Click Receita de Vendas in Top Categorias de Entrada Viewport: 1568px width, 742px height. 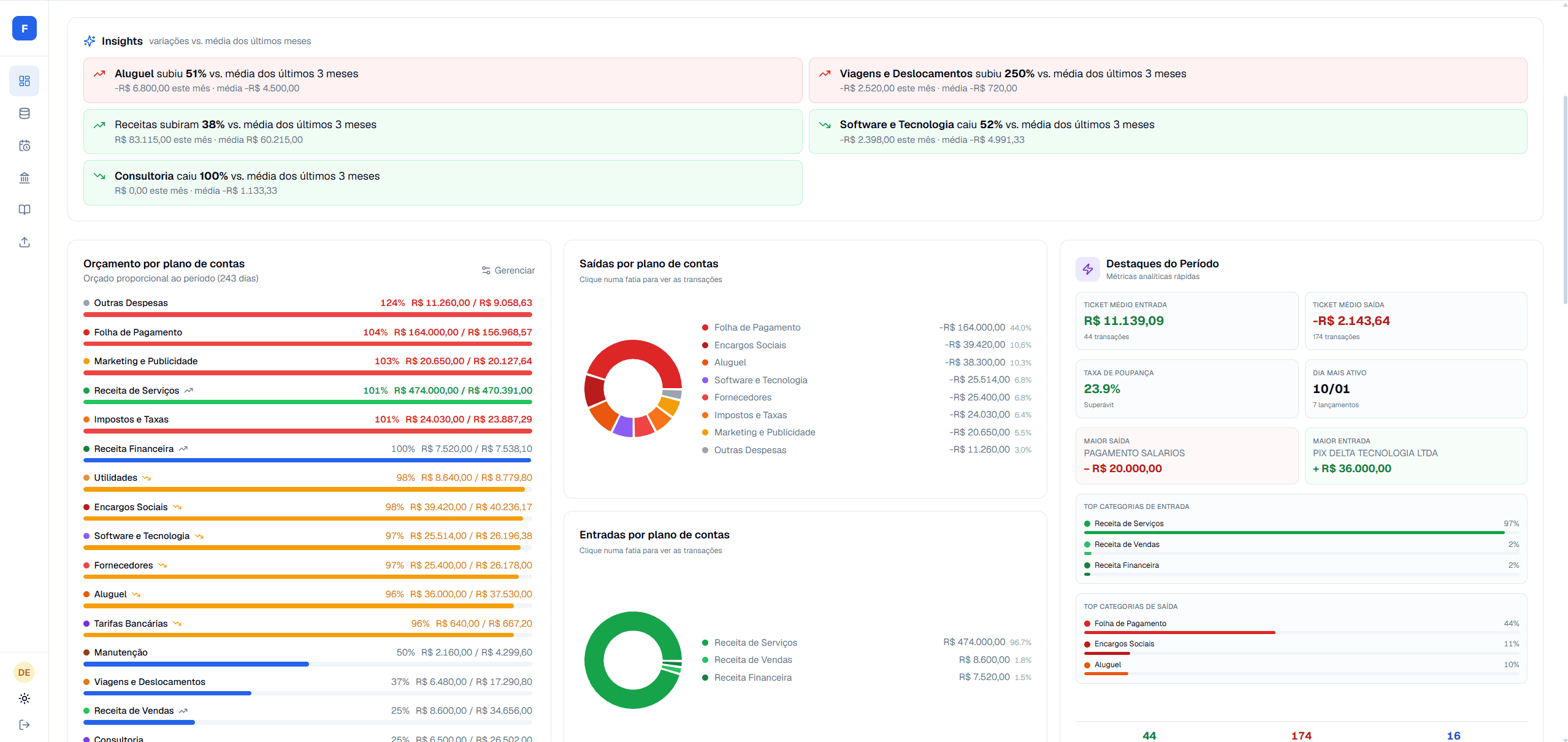1126,545
